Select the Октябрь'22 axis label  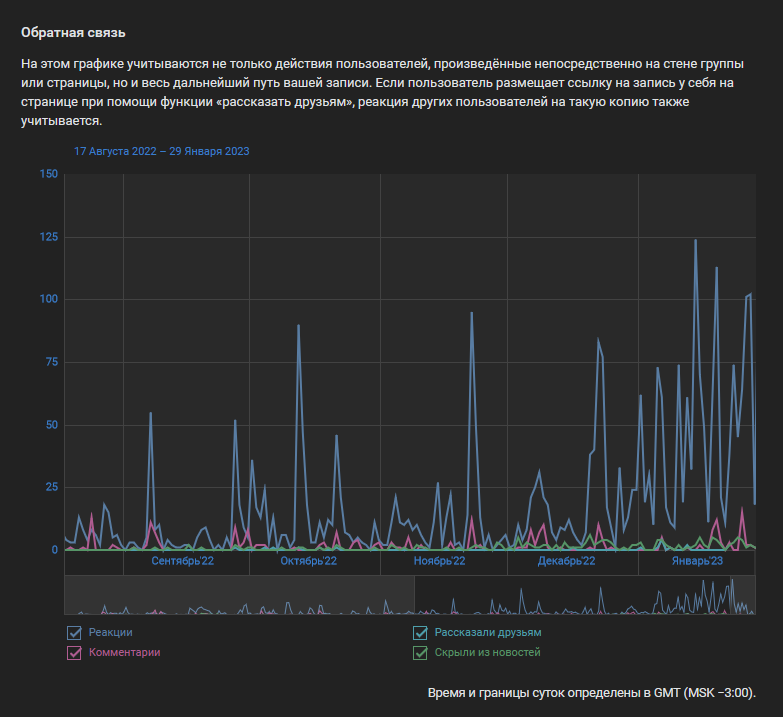point(309,561)
